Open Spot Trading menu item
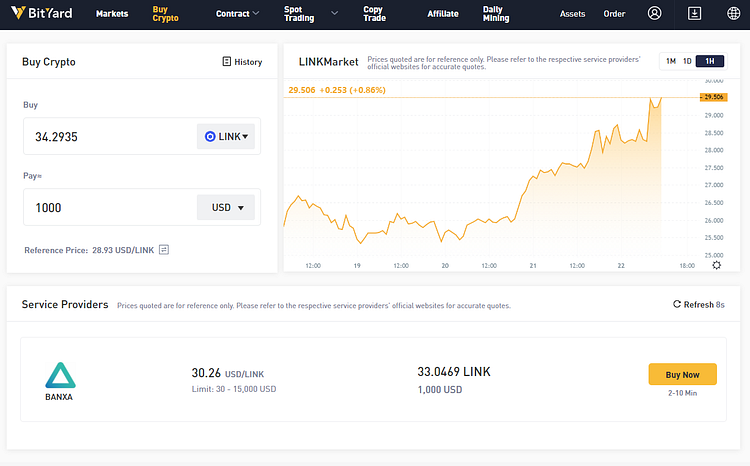This screenshot has width=750, height=466. [x=299, y=13]
